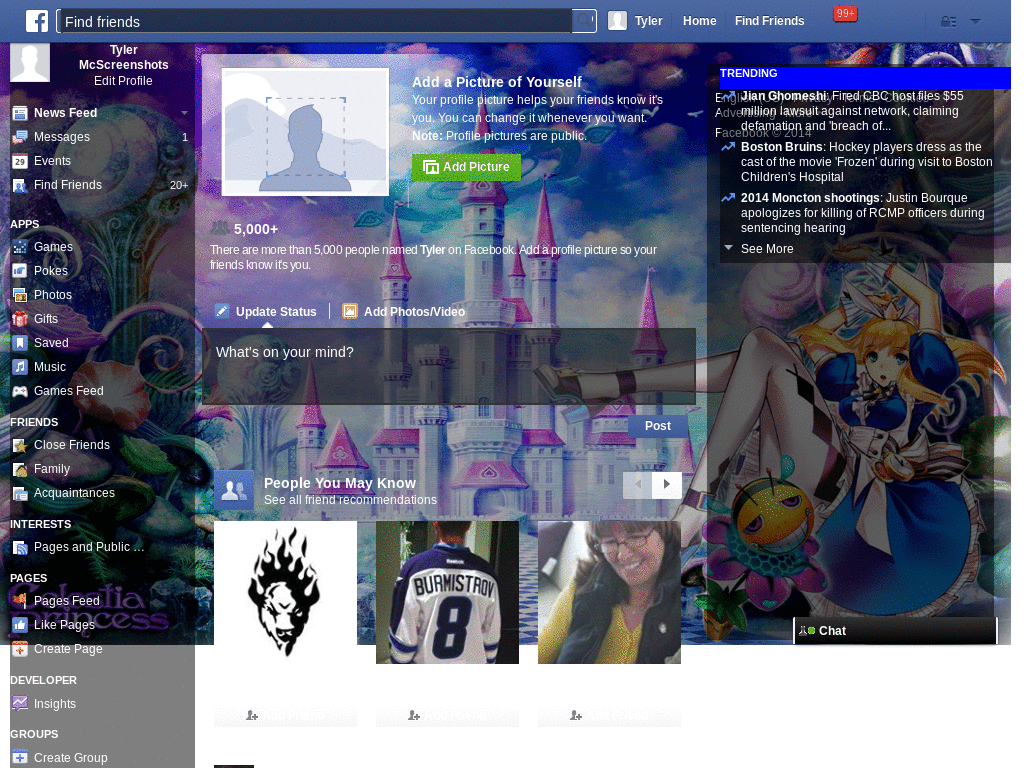
Task: Open See all friend recommendations link
Action: tap(350, 500)
